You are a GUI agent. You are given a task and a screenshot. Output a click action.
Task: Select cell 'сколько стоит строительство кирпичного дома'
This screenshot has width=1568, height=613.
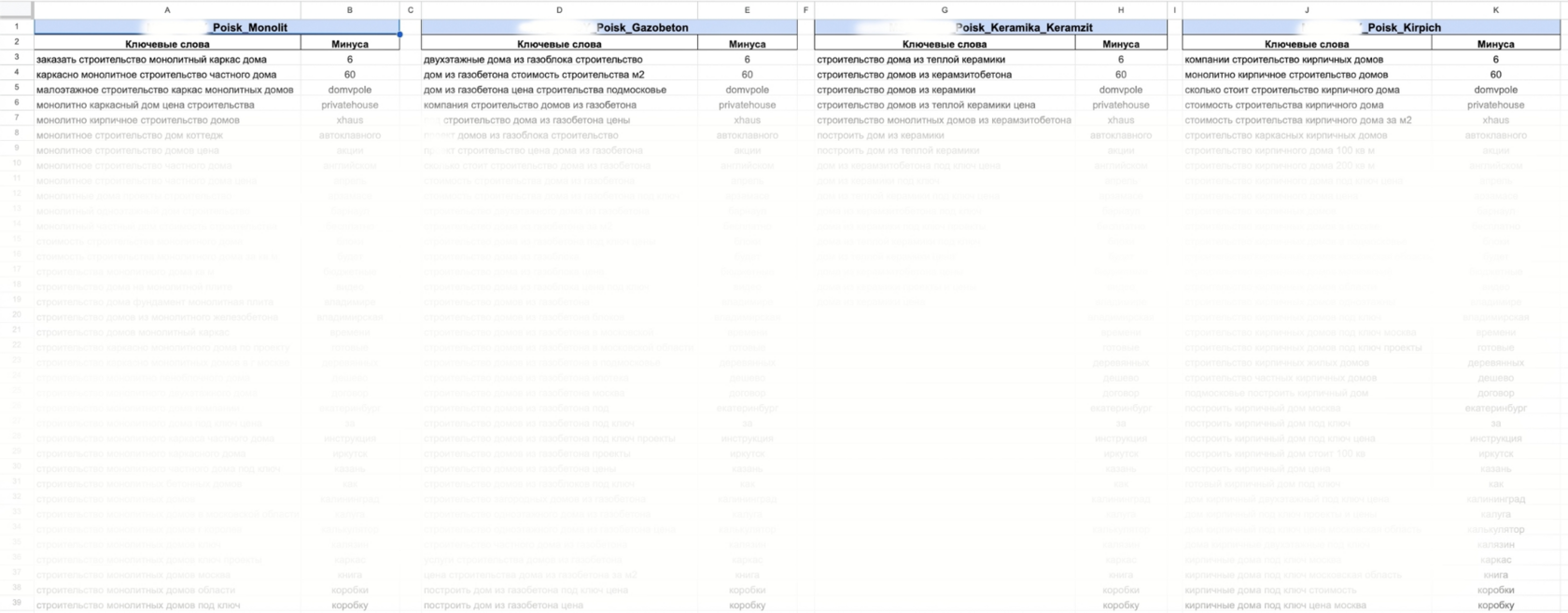[1307, 90]
